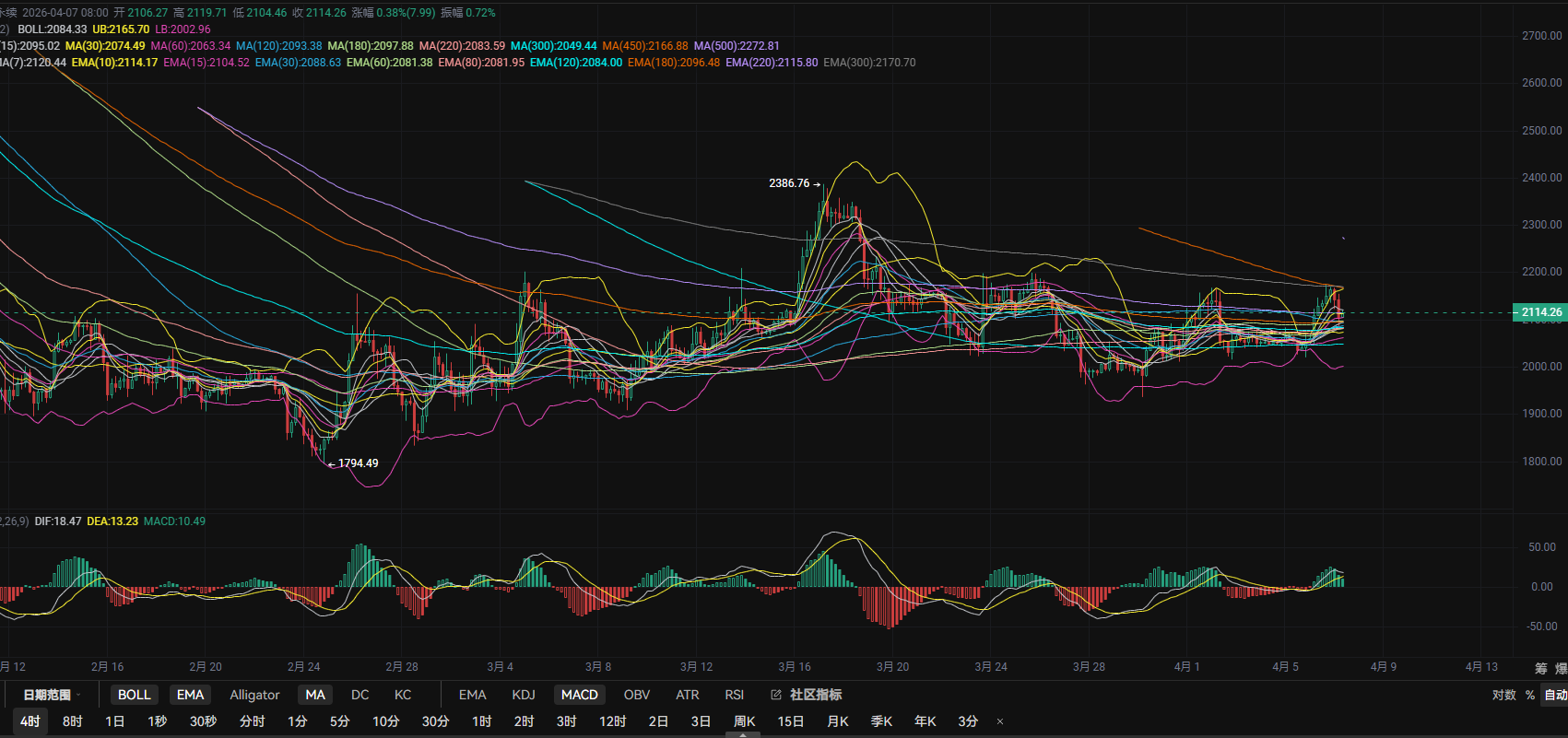The height and width of the screenshot is (738, 1568).
Task: Click the small up-arrow handle below 周K
Action: [743, 734]
